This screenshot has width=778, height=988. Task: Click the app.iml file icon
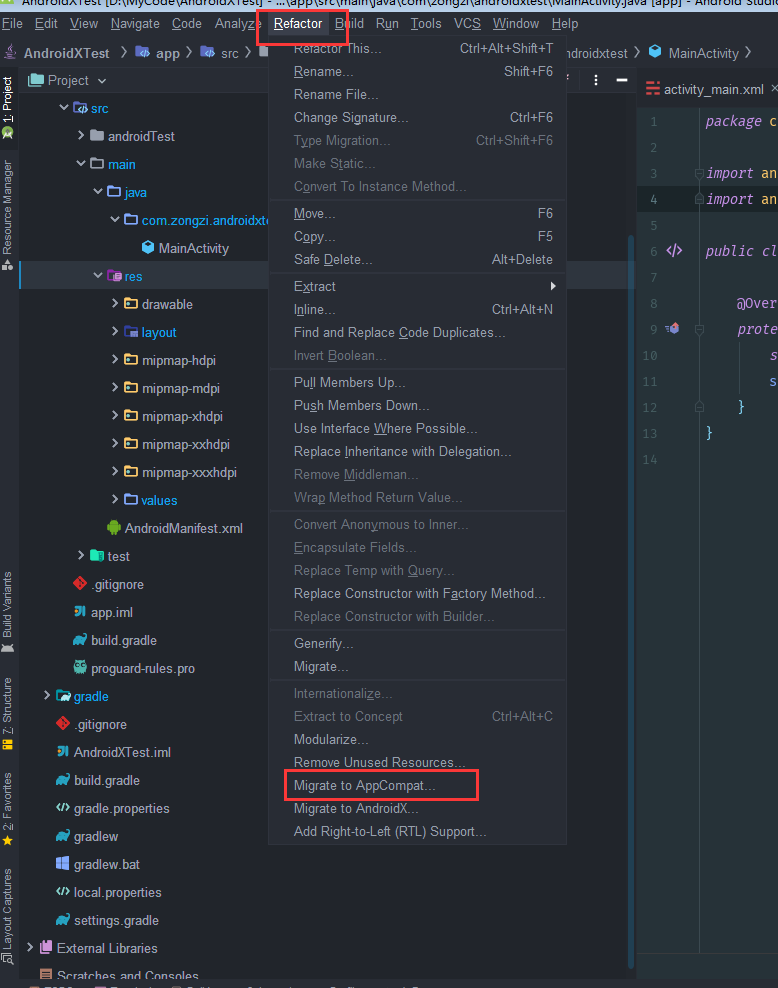click(80, 612)
